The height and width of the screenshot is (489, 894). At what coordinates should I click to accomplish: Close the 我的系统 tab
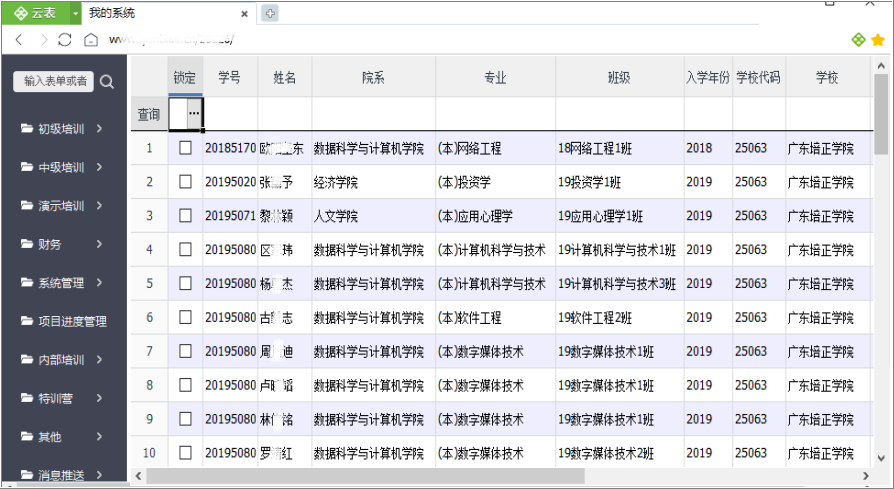coord(245,14)
